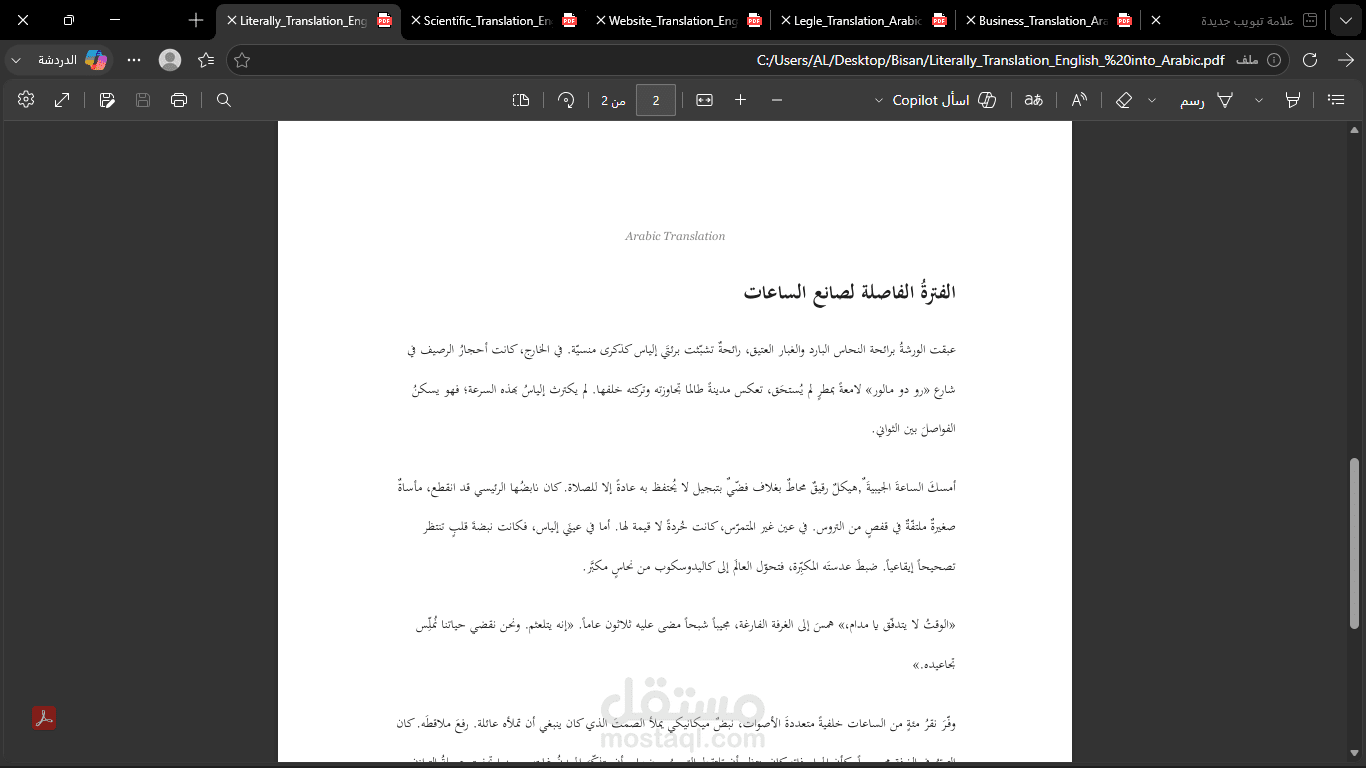Close the Website_Translation tab
The image size is (1366, 768).
(x=600, y=20)
